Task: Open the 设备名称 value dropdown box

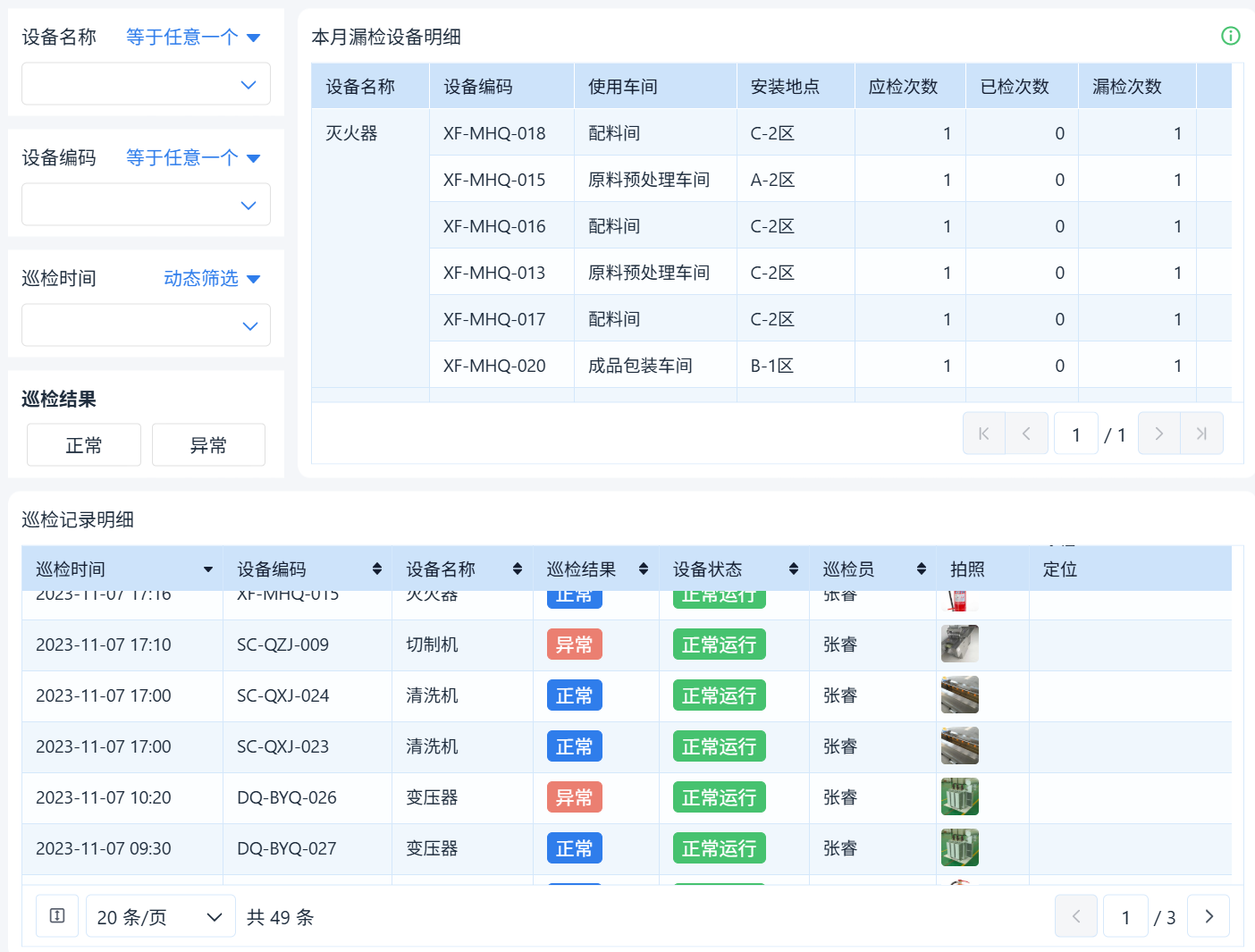Action: click(146, 85)
